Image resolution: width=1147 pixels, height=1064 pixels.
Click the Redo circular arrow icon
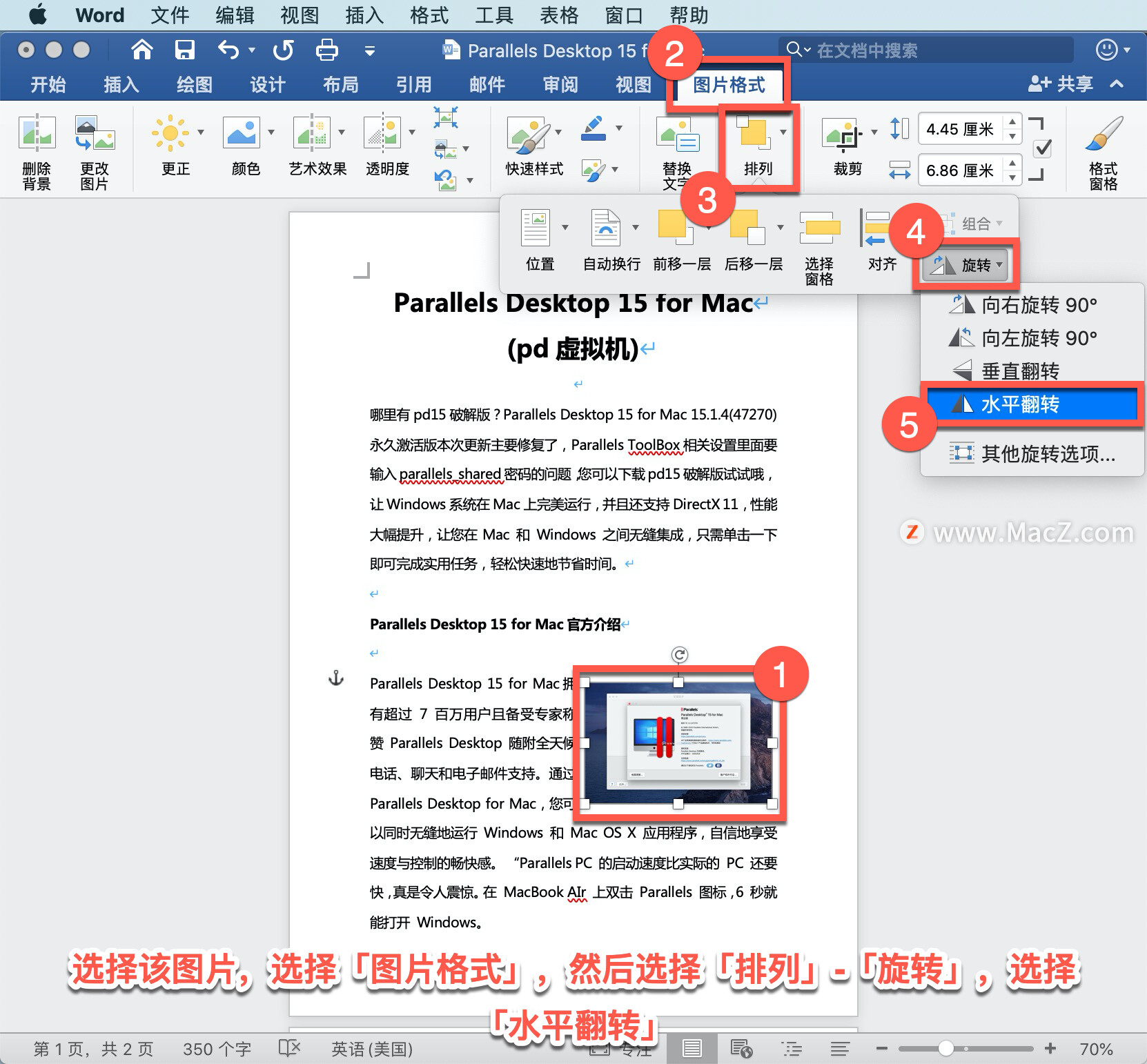coord(283,50)
